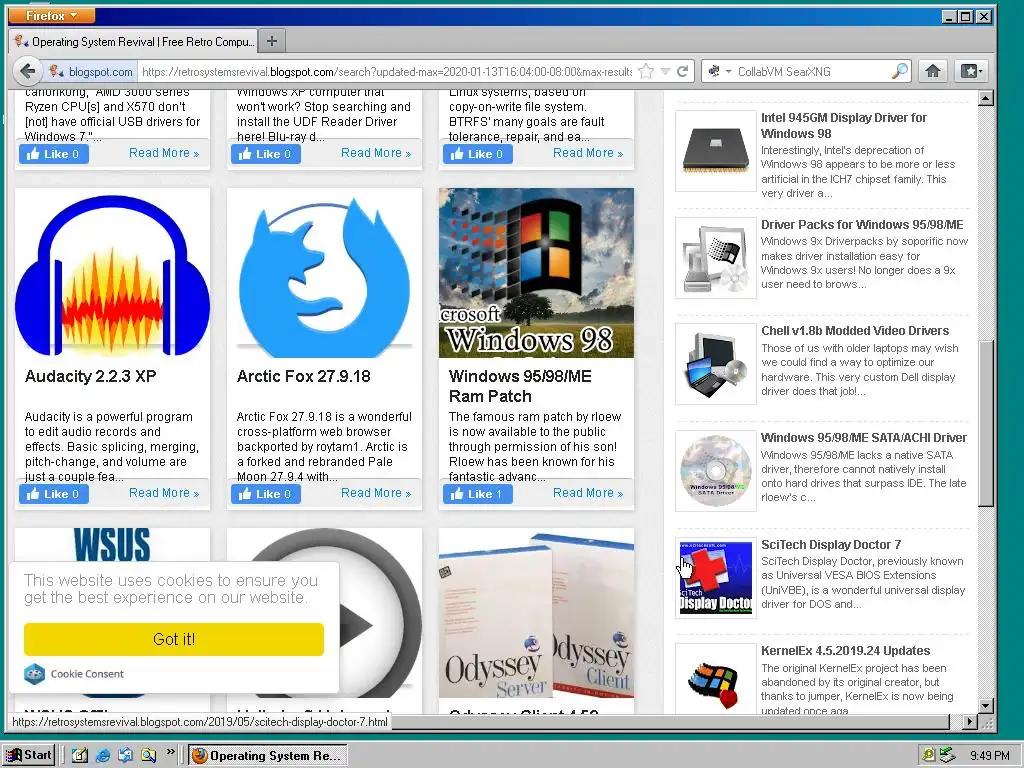1024x768 pixels.
Task: Click the magnifying glass search icon
Action: pyautogui.click(x=899, y=71)
